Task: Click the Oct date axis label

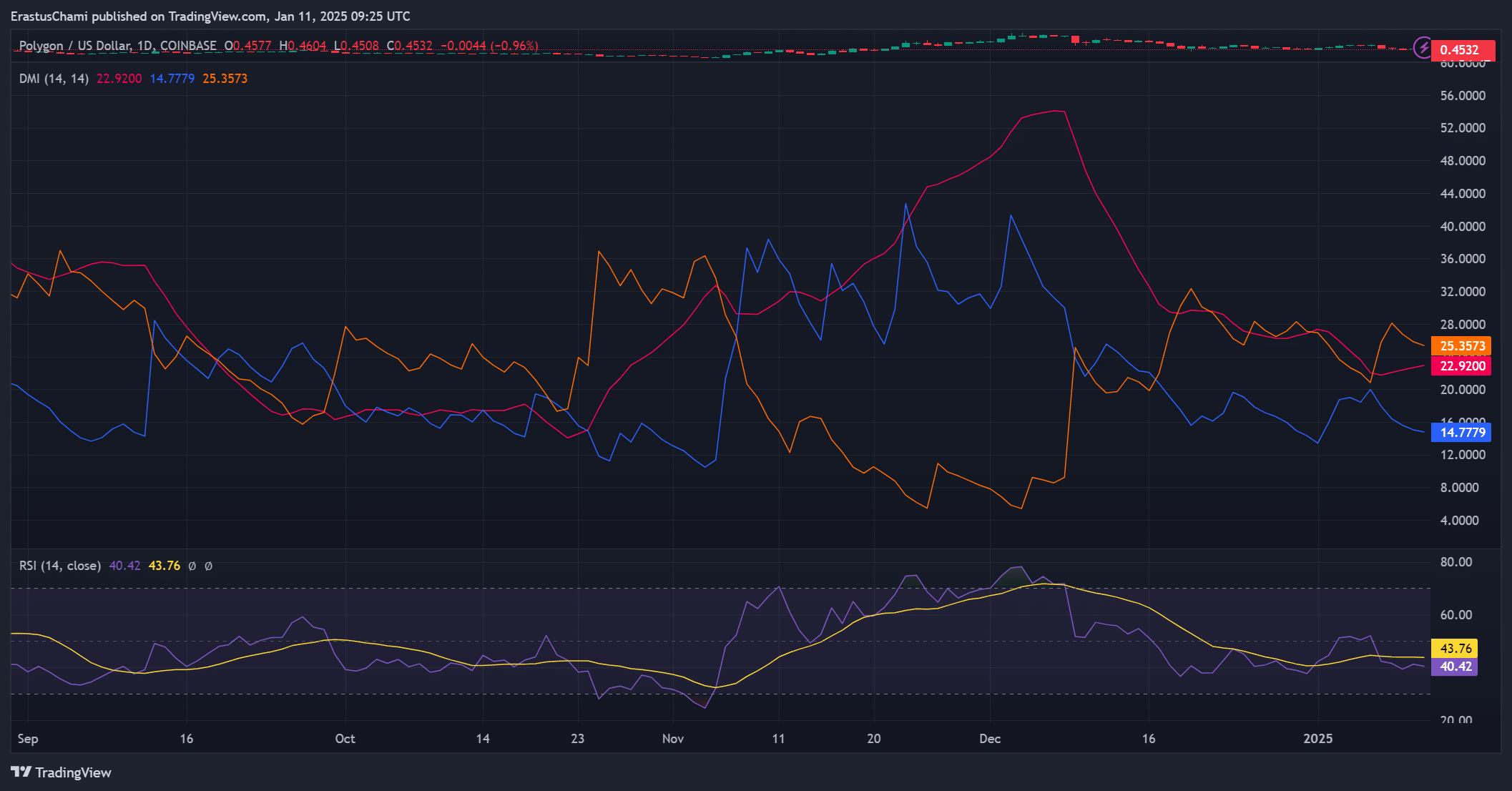Action: (345, 738)
